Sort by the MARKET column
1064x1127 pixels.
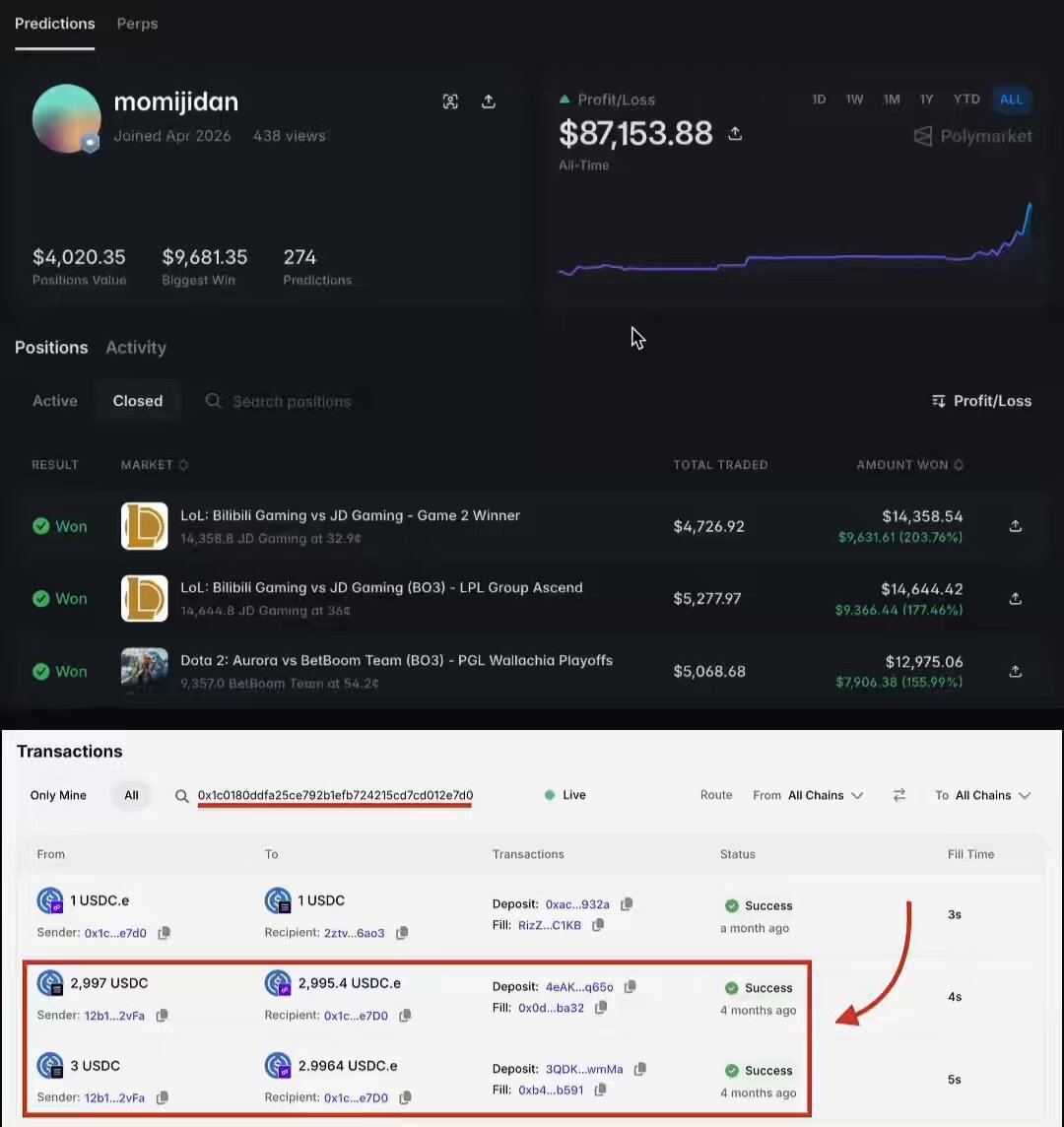(154, 465)
